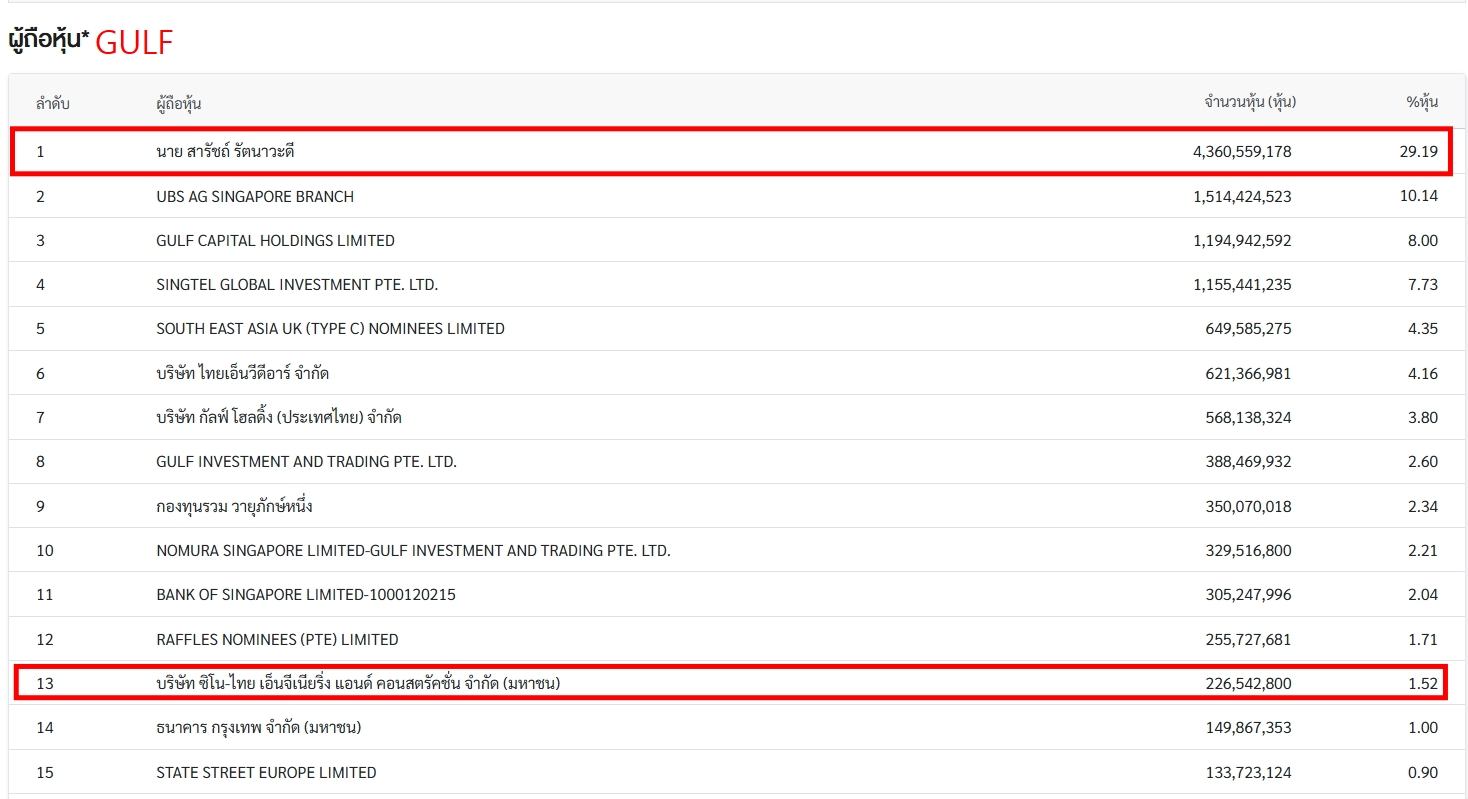The width and height of the screenshot is (1468, 799).
Task: Select share count 1,155,441,235
Action: click(x=1242, y=285)
